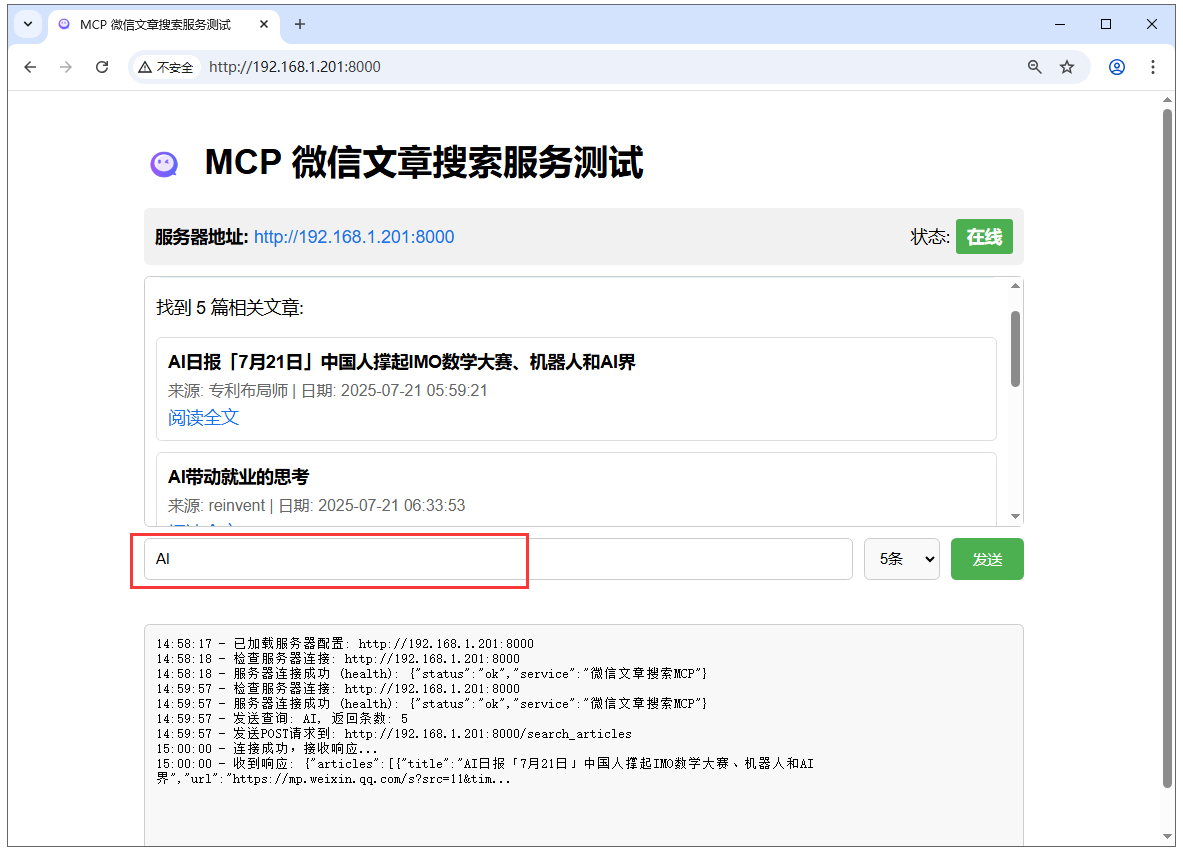The height and width of the screenshot is (854, 1183).
Task: Click the zoom magnifier icon in address bar
Action: click(x=1034, y=67)
